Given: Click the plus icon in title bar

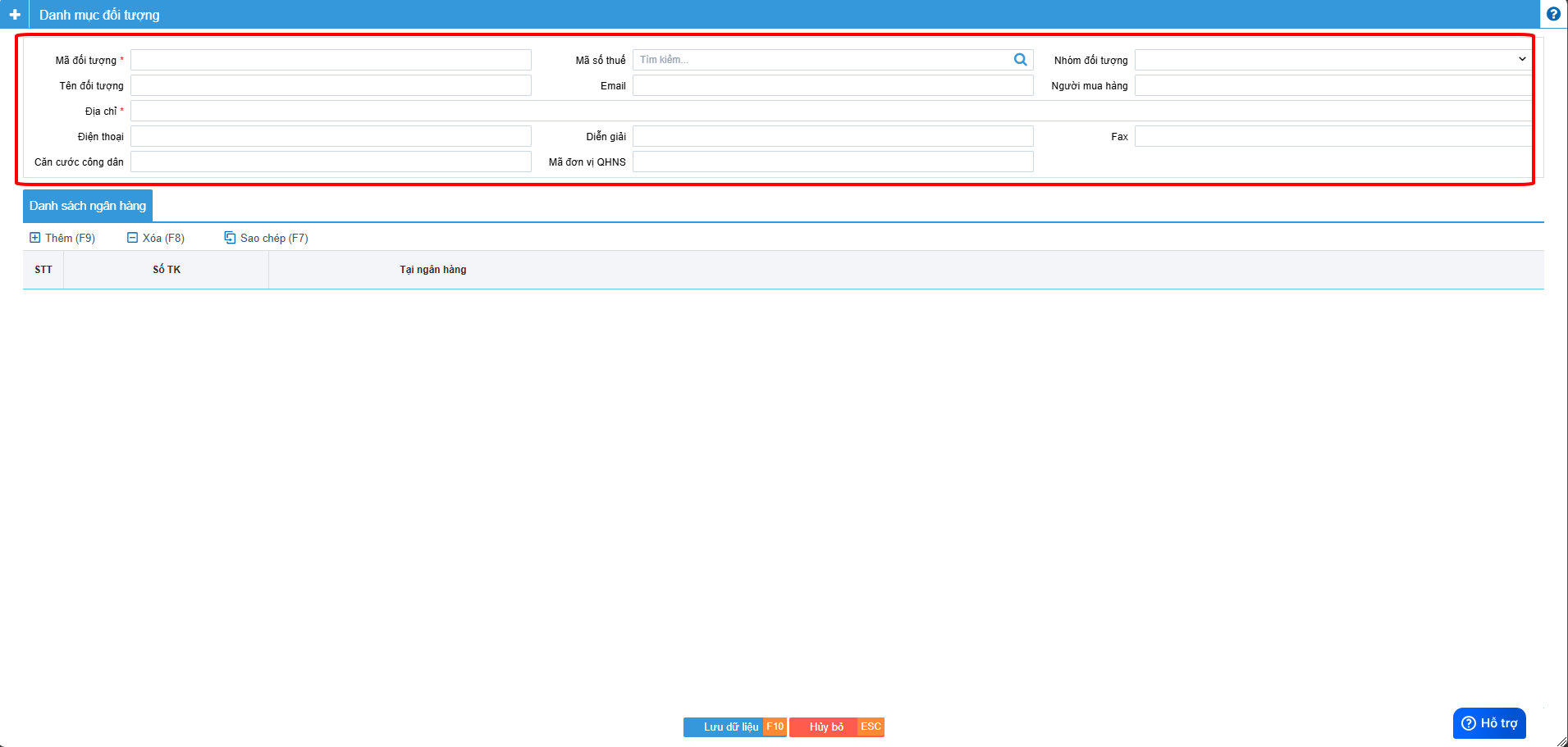Looking at the screenshot, I should point(15,15).
